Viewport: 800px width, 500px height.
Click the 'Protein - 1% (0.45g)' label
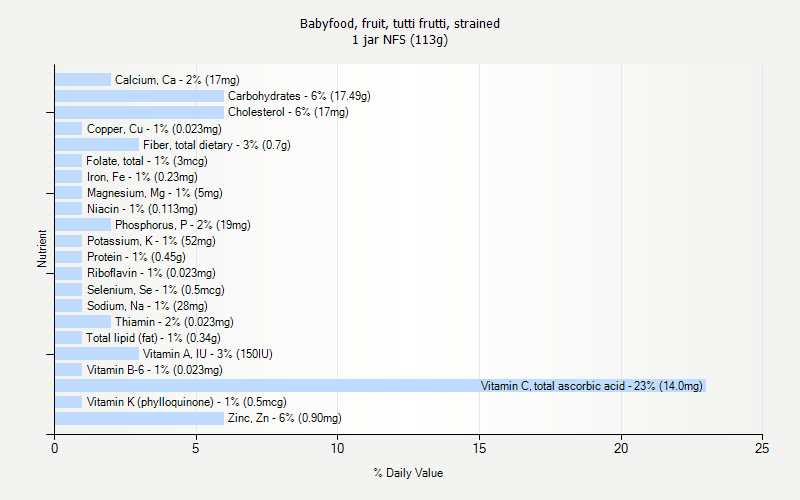(136, 257)
